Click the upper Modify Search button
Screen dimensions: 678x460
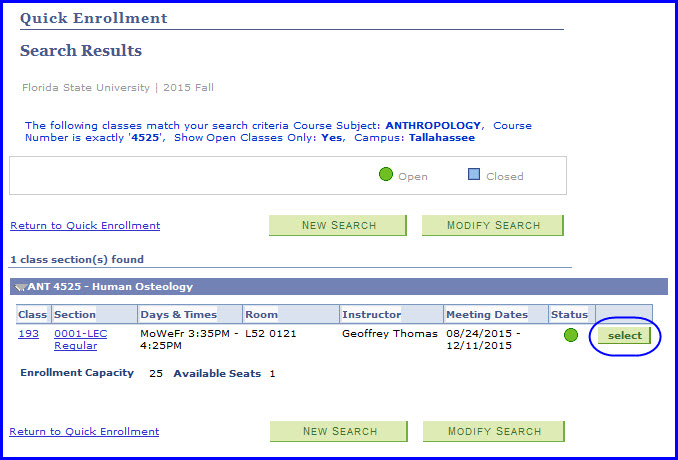(493, 225)
